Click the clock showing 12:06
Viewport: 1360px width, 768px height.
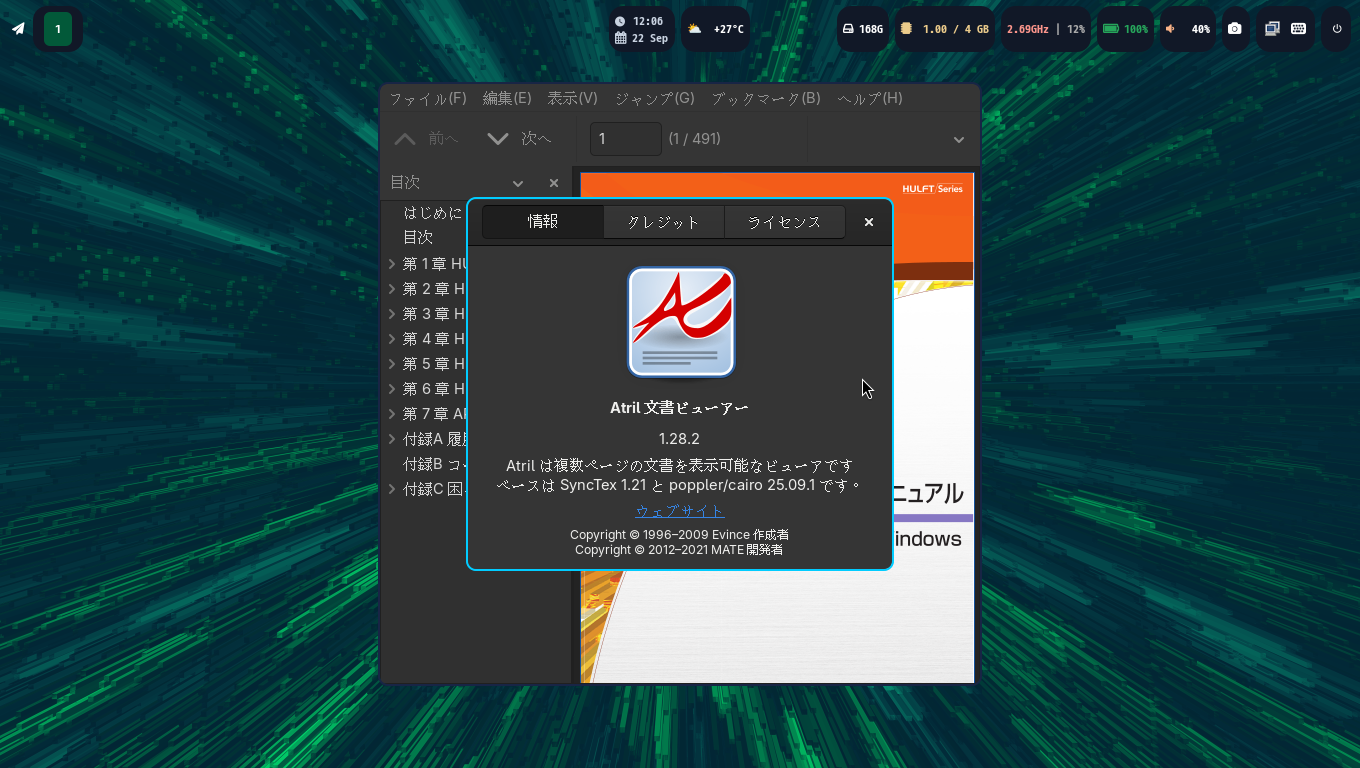639,21
